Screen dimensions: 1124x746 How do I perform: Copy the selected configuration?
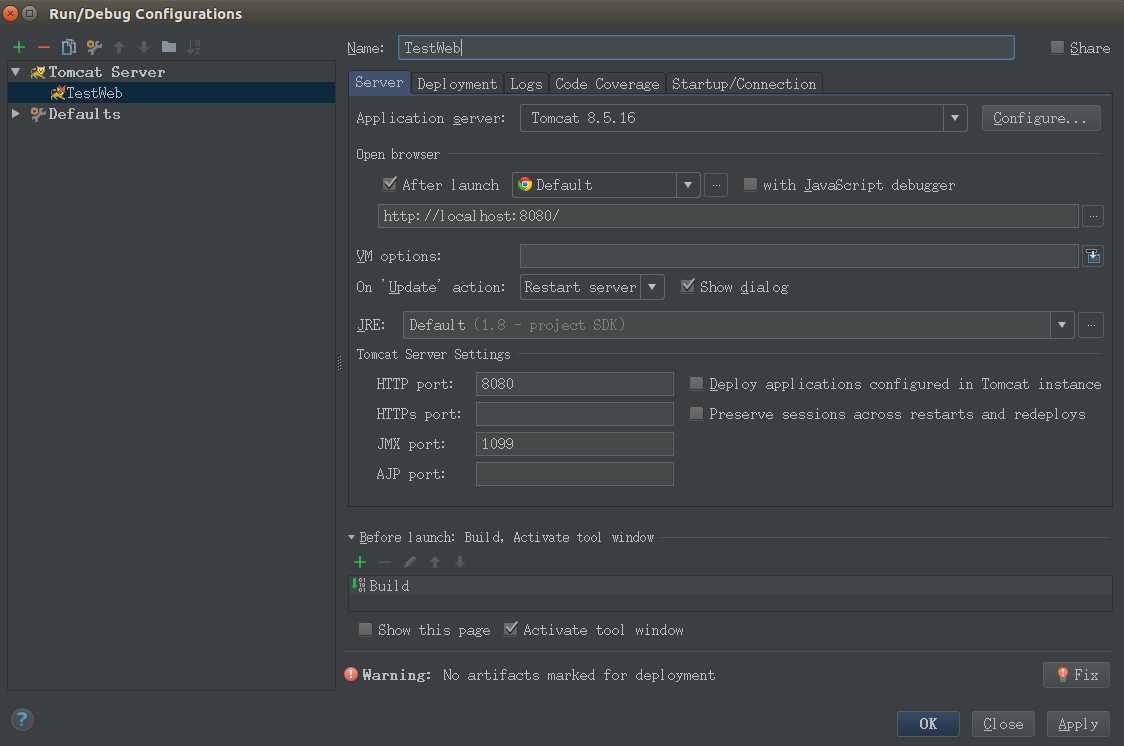point(69,47)
